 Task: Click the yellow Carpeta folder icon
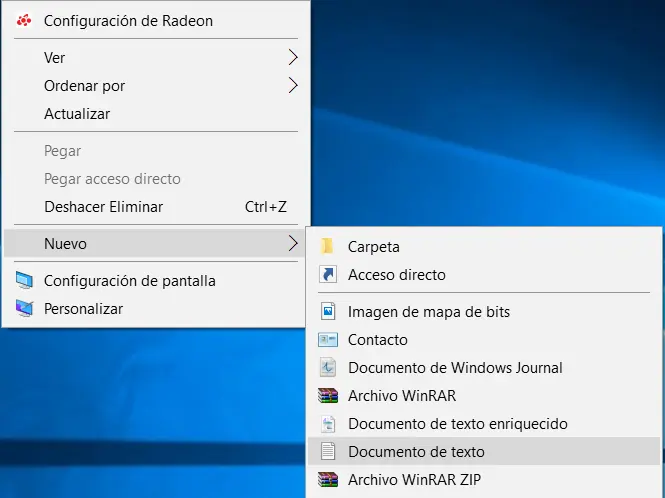pyautogui.click(x=327, y=246)
